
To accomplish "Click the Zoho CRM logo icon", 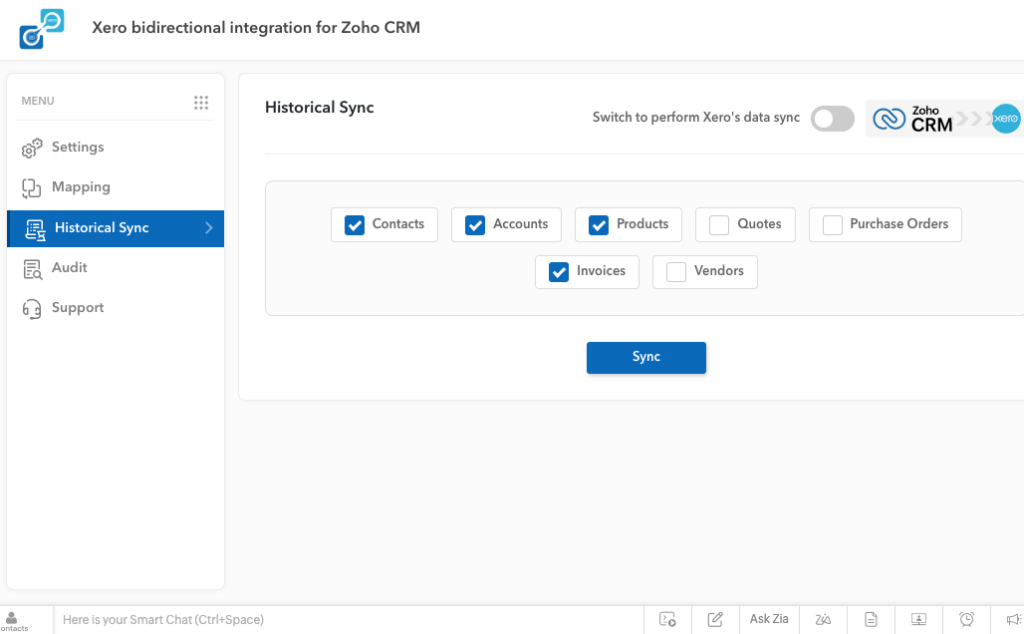I will 889,119.
